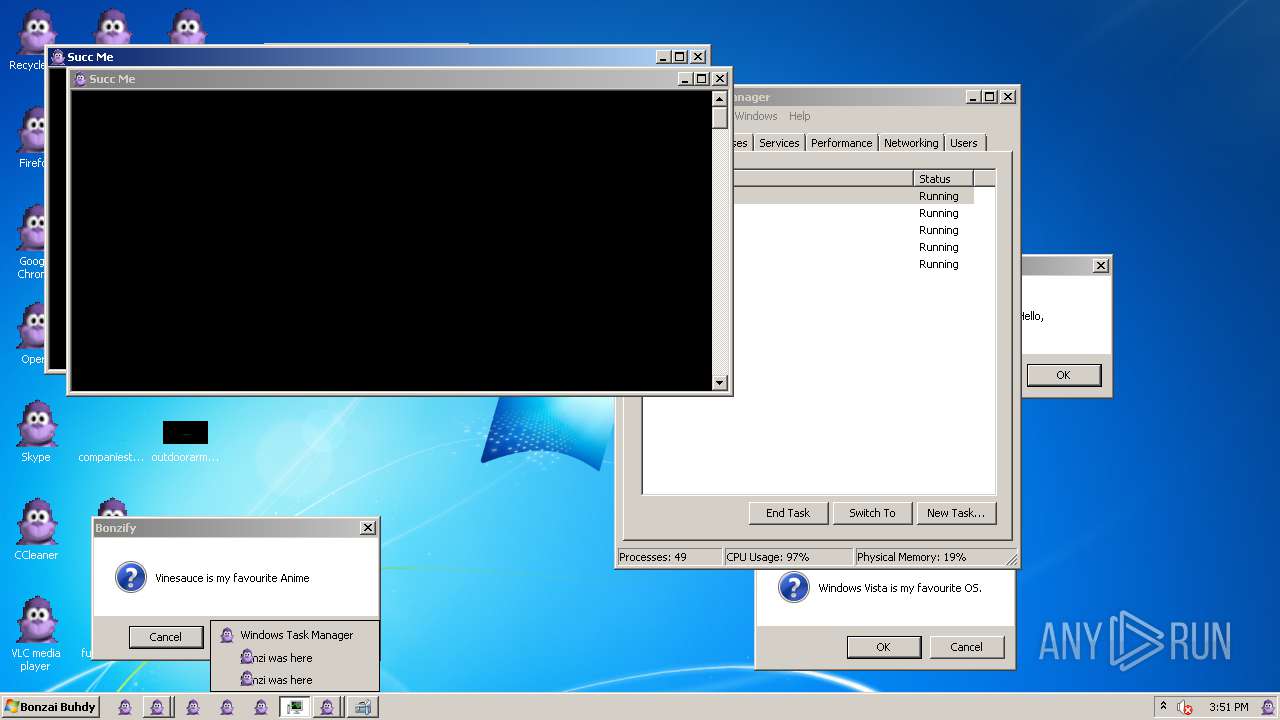Click the Switch To button
The height and width of the screenshot is (720, 1280).
click(872, 513)
